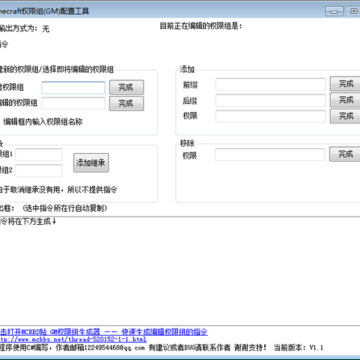Click the maximize window button in title bar

353,11
